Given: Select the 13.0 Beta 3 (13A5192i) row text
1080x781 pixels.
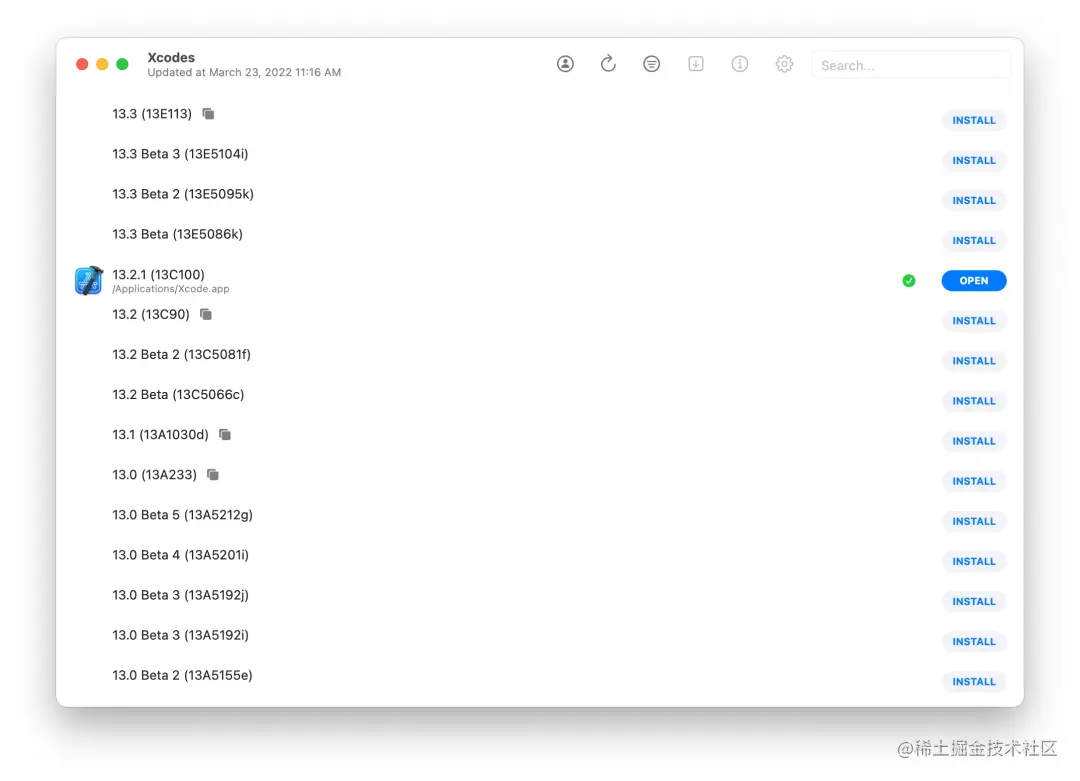Looking at the screenshot, I should pyautogui.click(x=180, y=635).
